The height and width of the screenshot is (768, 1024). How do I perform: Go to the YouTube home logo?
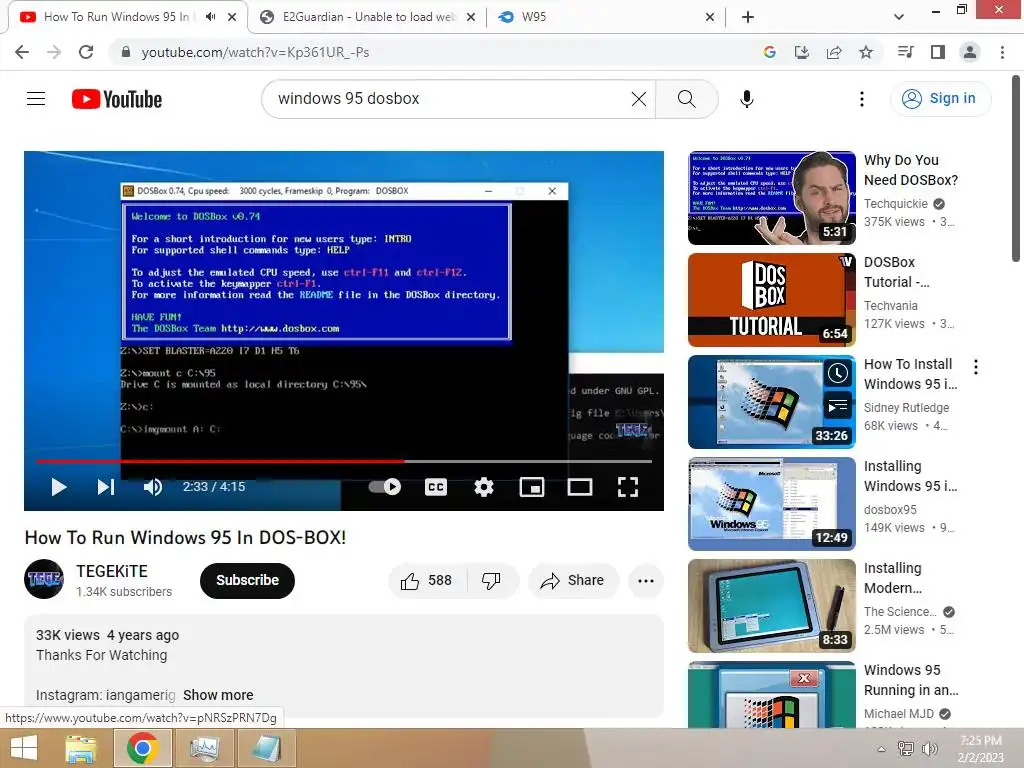117,99
